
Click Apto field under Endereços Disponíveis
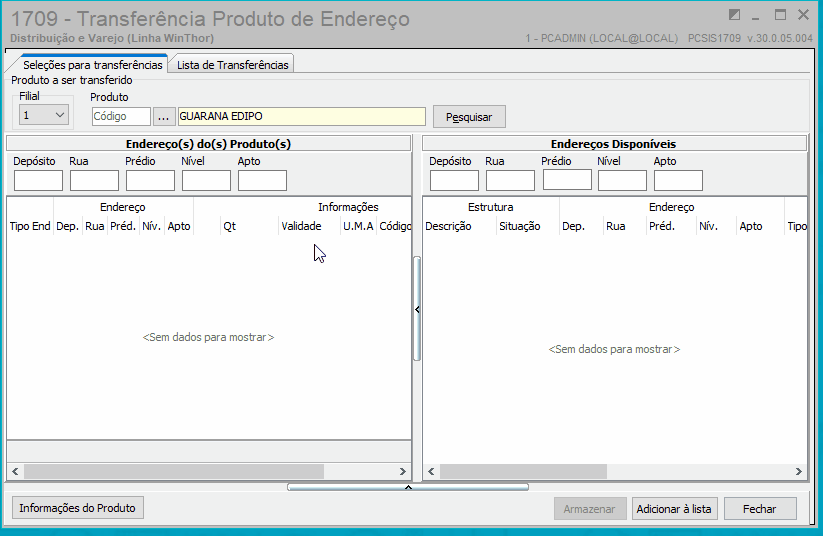[678, 181]
